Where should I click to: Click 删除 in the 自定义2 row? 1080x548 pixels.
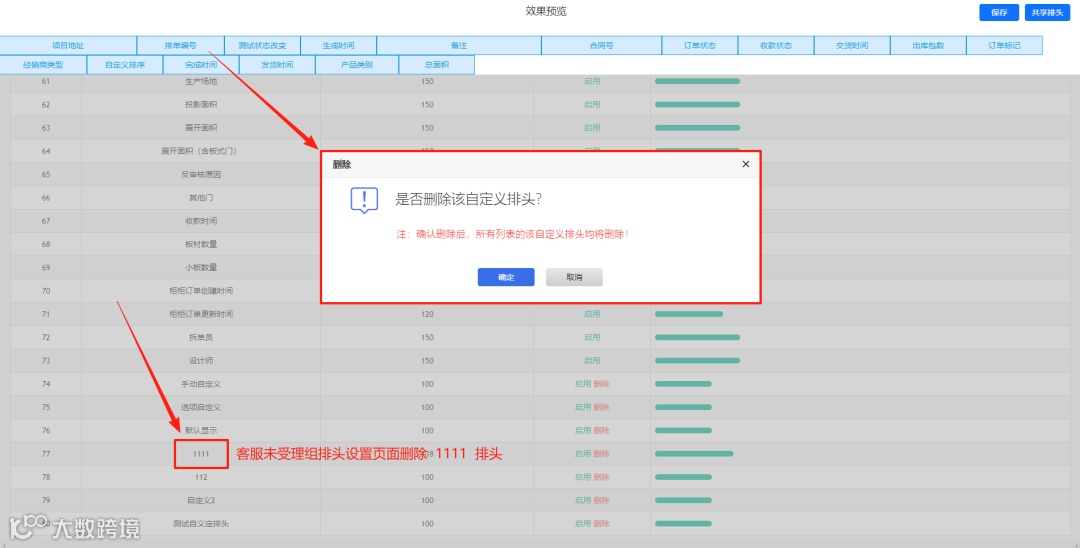pos(601,500)
